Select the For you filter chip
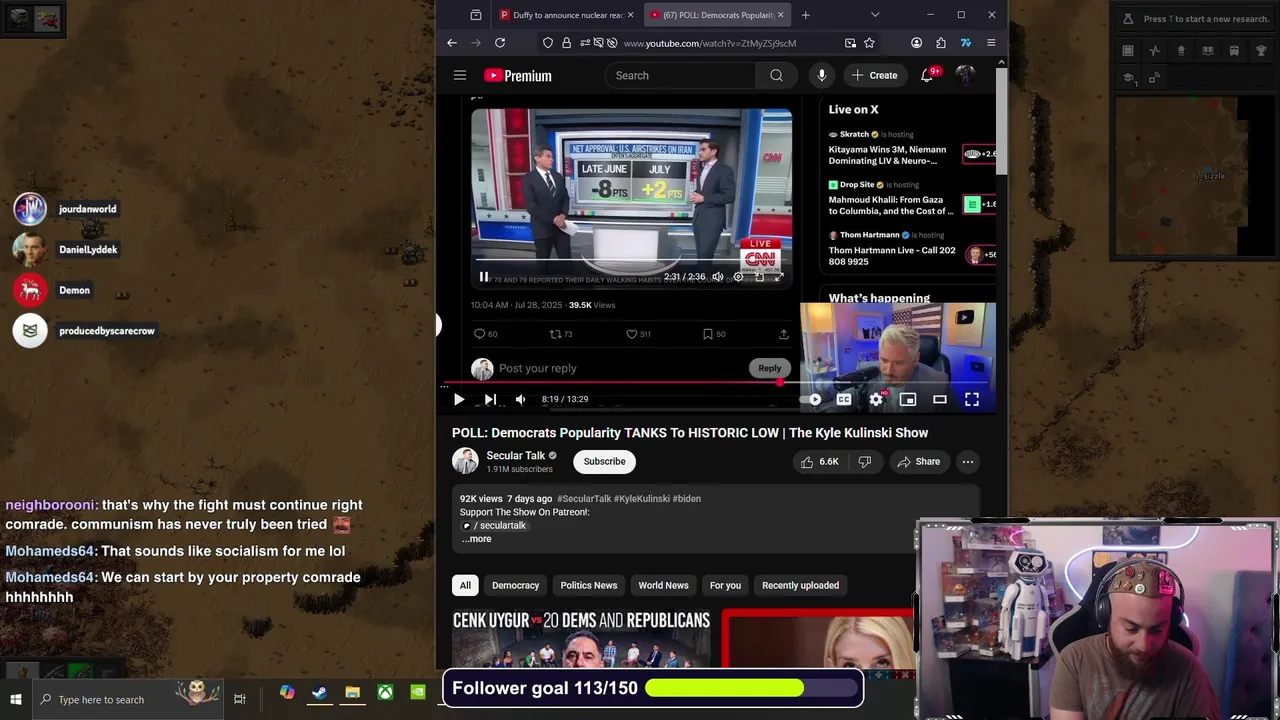The image size is (1280, 720). tap(726, 585)
